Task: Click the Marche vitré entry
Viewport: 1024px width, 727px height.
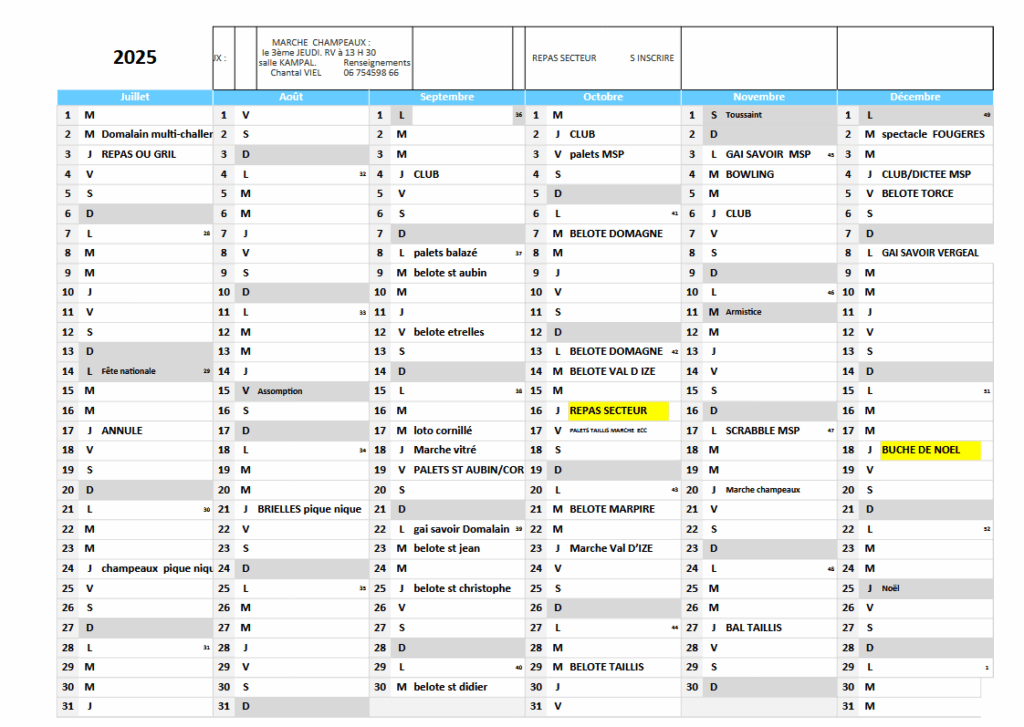Action: (445, 450)
